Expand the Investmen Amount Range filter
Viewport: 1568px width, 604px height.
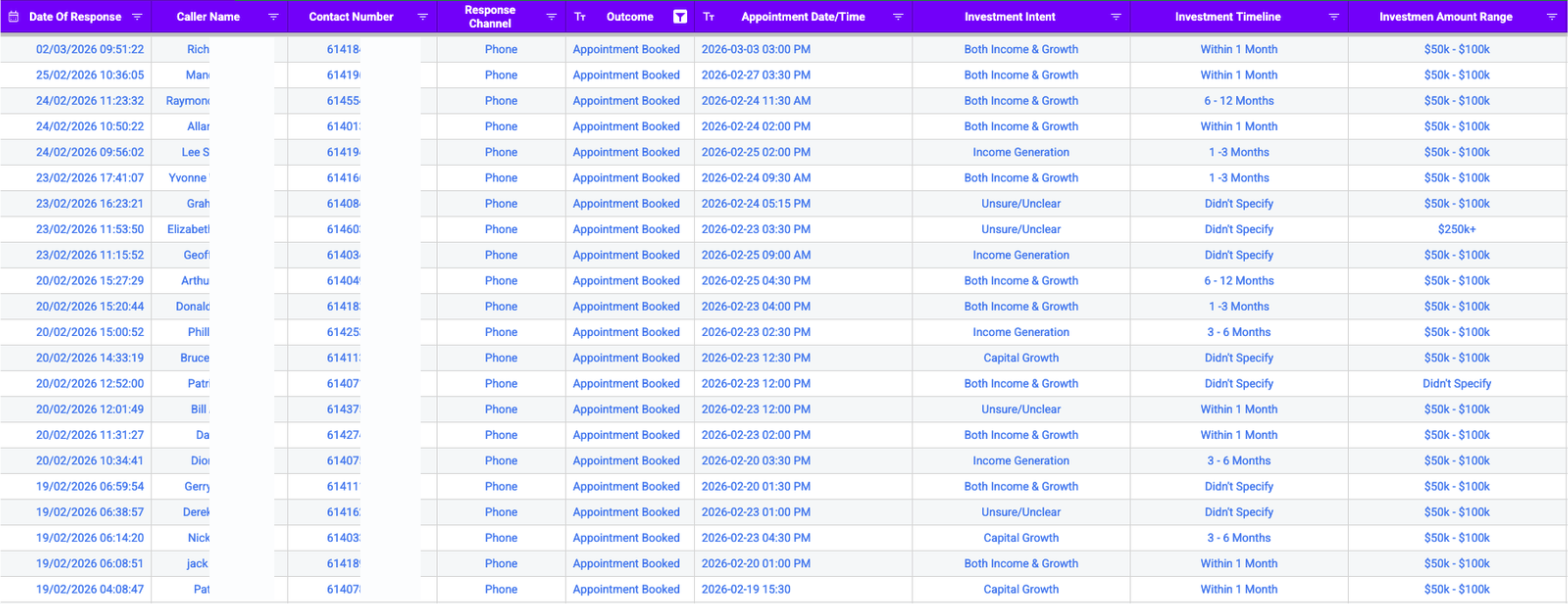1551,17
